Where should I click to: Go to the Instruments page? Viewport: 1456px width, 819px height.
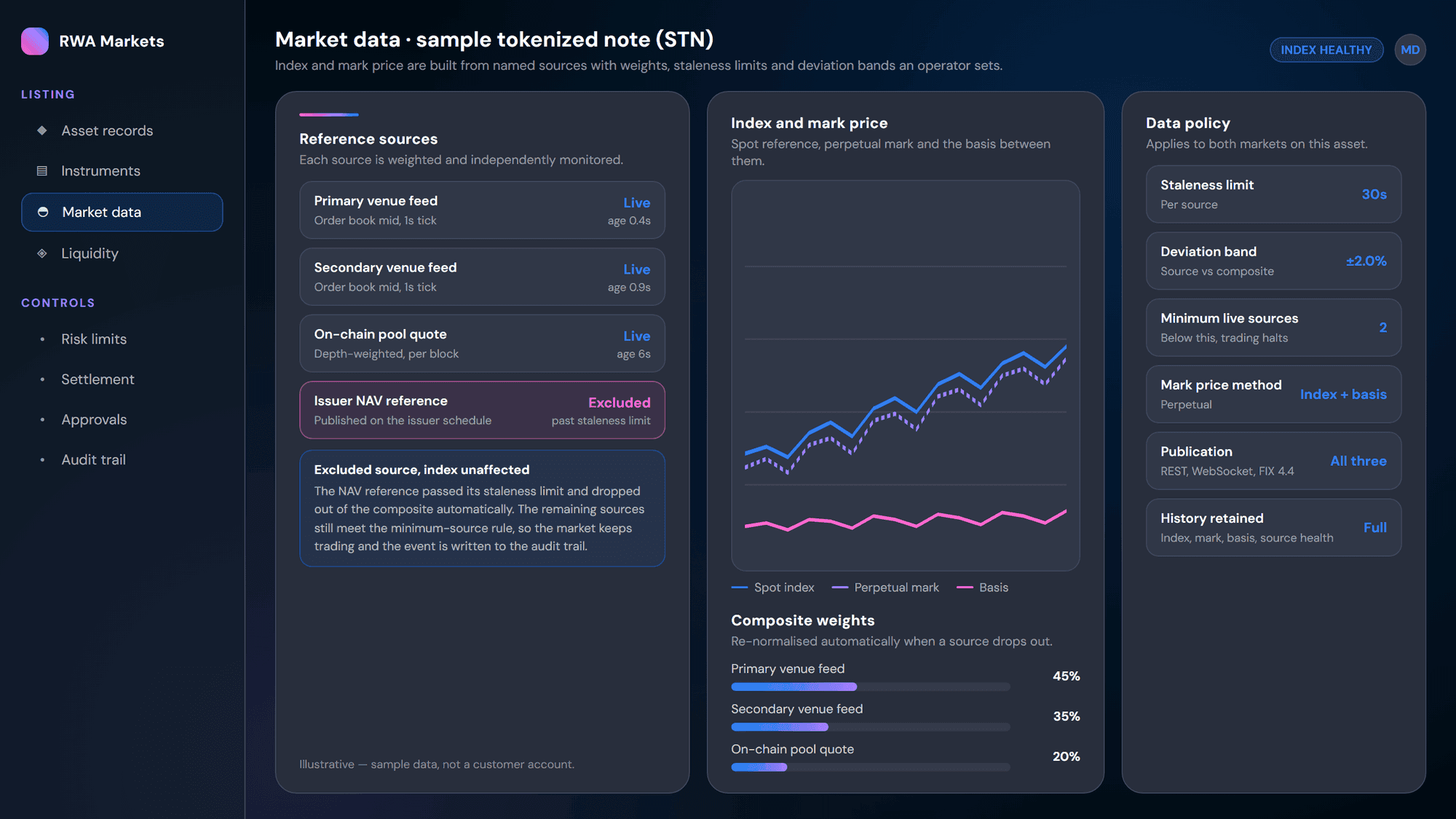122,171
